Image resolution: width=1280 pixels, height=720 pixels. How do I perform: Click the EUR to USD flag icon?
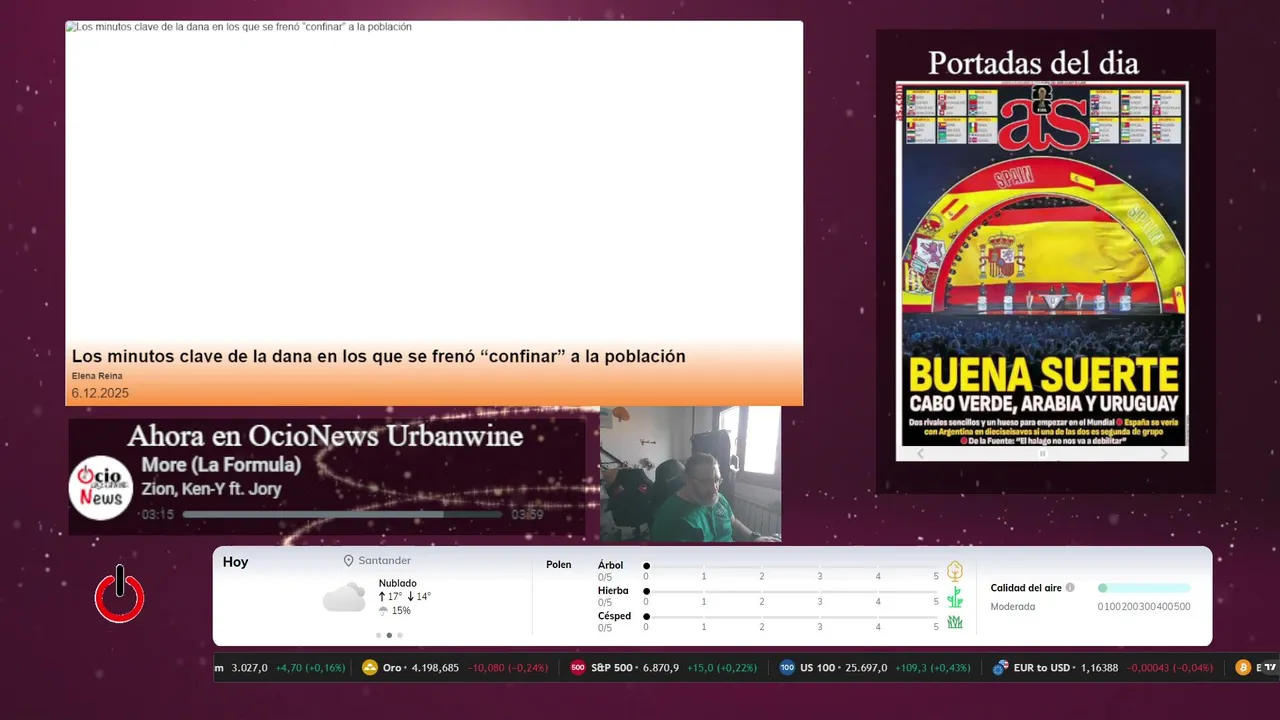pyautogui.click(x=1000, y=667)
